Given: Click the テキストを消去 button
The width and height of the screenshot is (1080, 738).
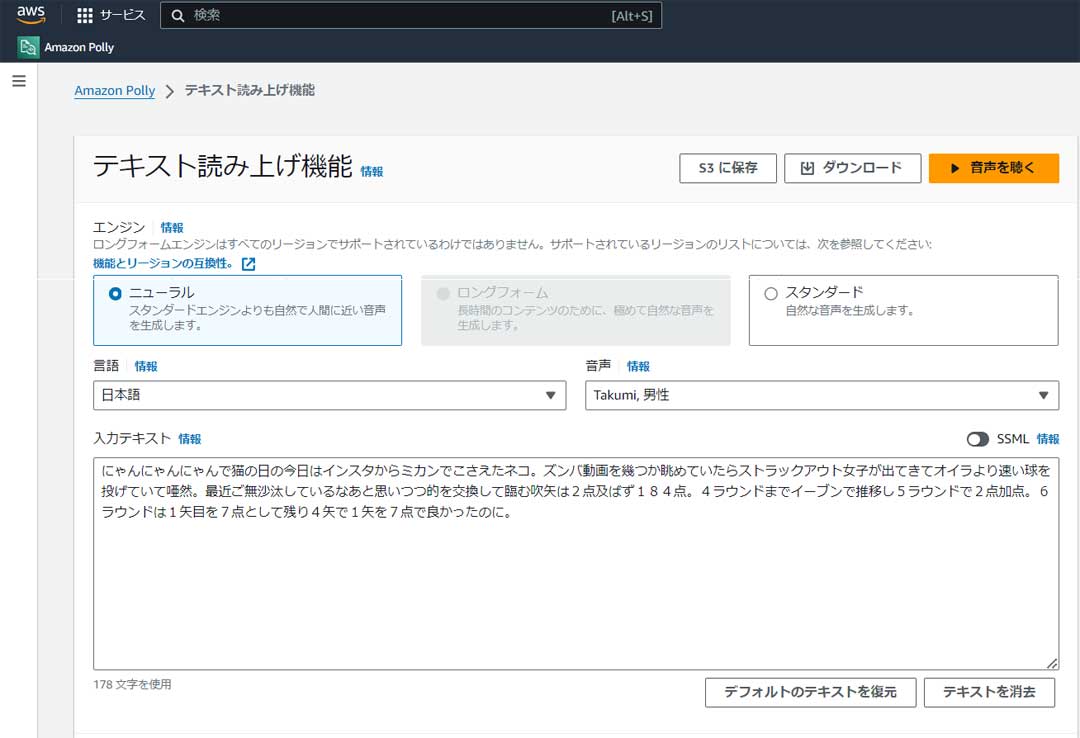Looking at the screenshot, I should pyautogui.click(x=989, y=692).
